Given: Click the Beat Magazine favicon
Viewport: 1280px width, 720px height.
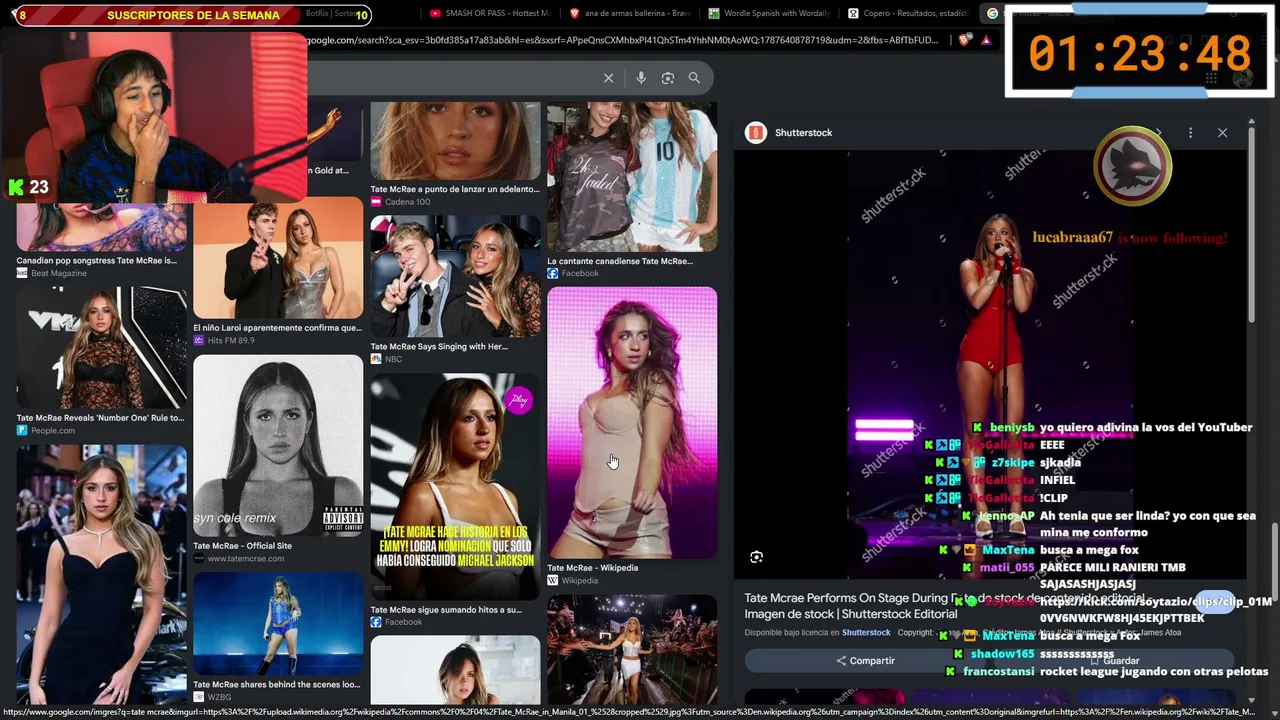Looking at the screenshot, I should click(x=22, y=273).
